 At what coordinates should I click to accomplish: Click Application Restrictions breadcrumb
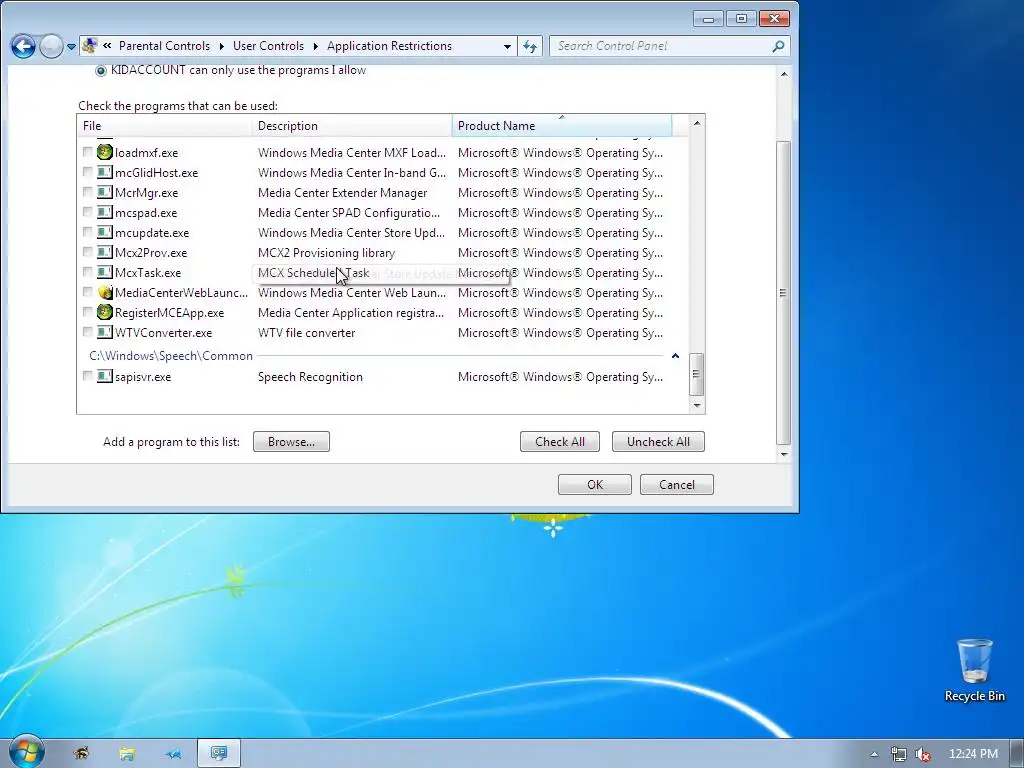point(389,46)
